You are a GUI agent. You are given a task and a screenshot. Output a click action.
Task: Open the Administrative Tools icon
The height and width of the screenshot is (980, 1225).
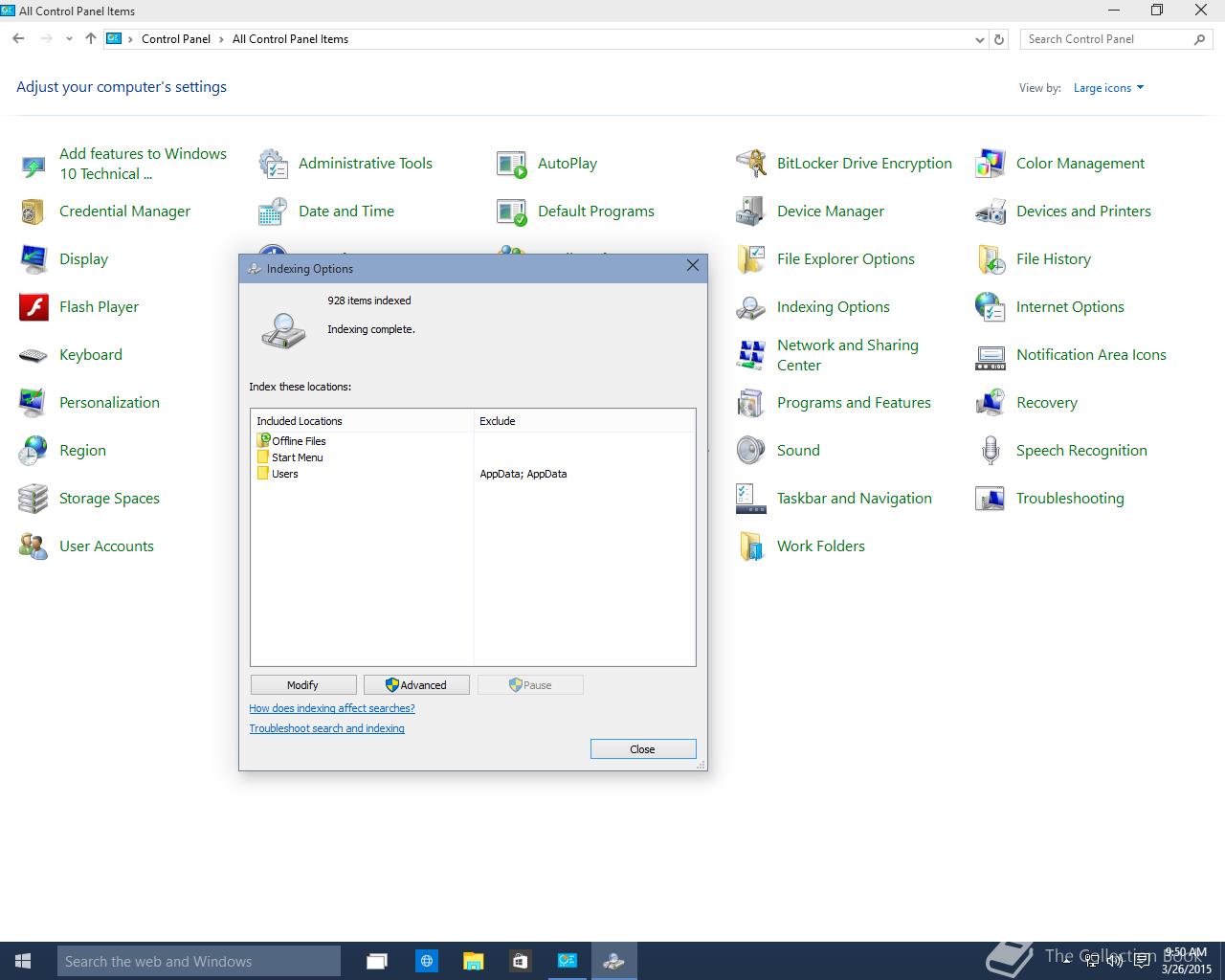coord(273,164)
